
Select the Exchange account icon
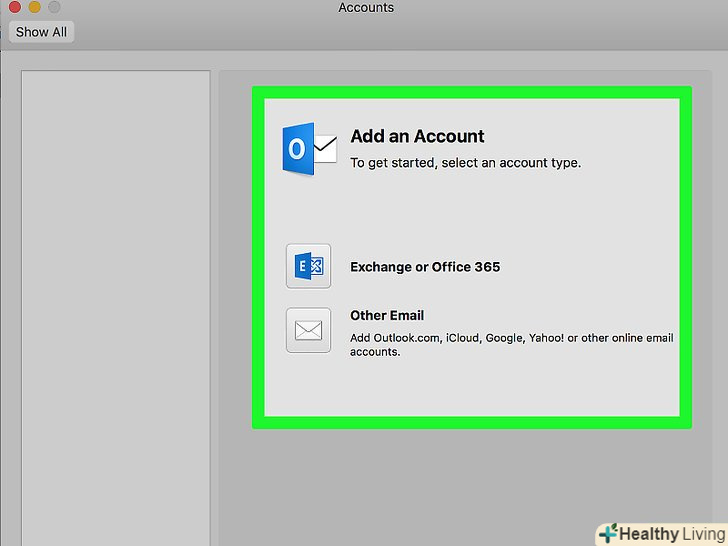308,266
